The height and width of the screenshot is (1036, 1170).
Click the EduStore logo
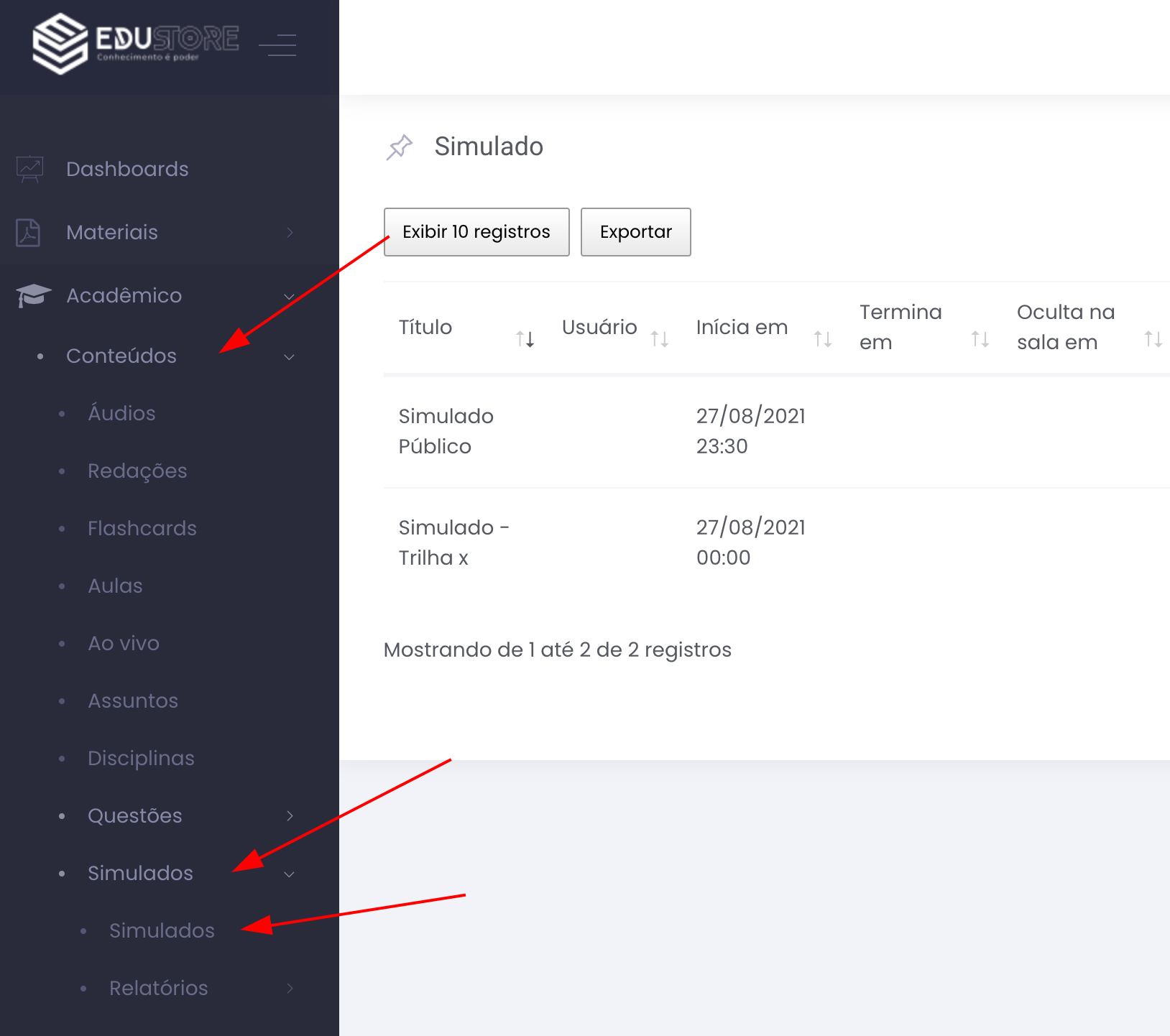[135, 43]
